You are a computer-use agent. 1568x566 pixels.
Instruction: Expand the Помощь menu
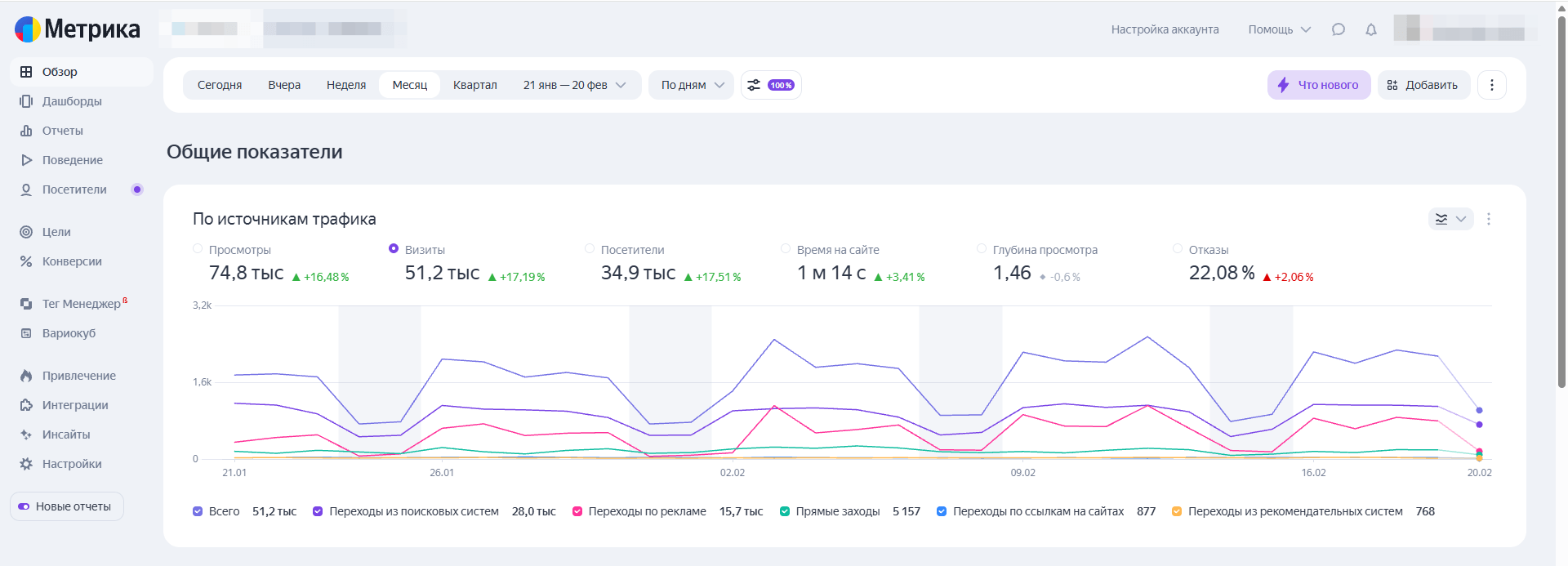[x=1279, y=29]
